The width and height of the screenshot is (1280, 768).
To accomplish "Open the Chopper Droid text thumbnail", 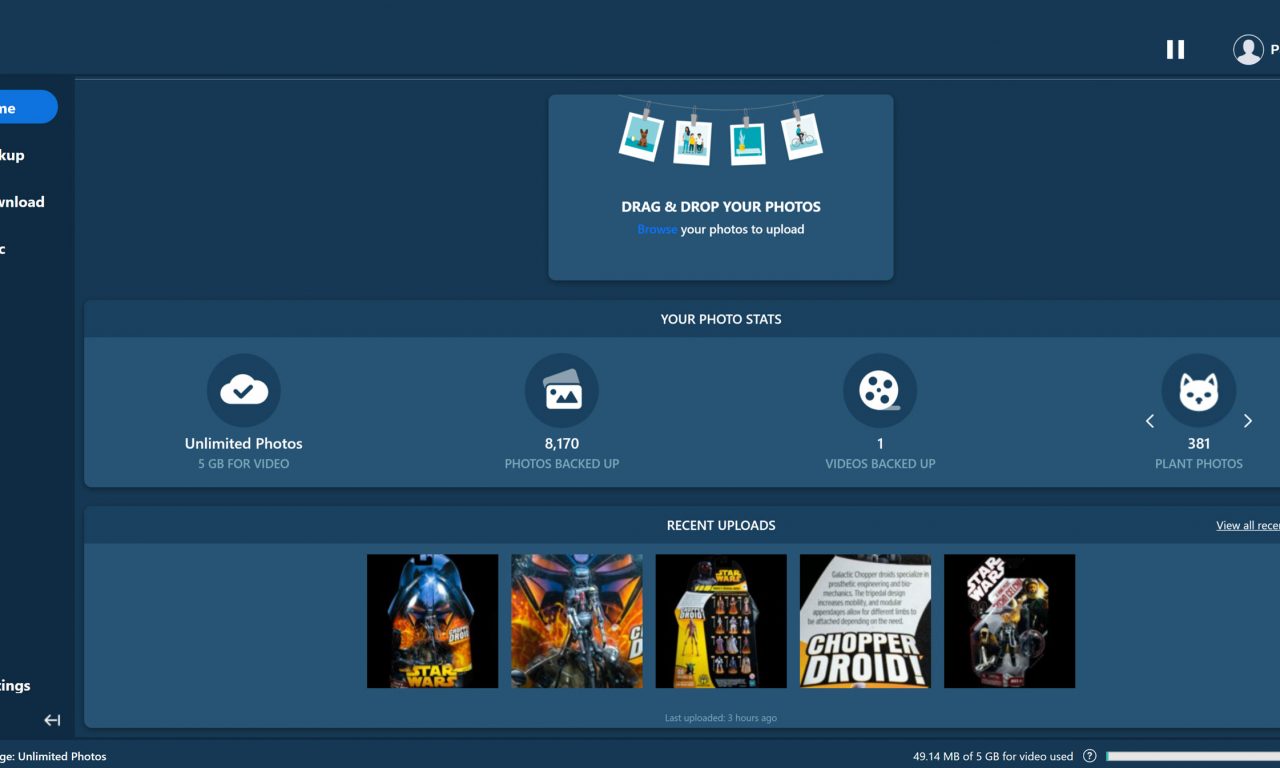I will click(x=865, y=621).
